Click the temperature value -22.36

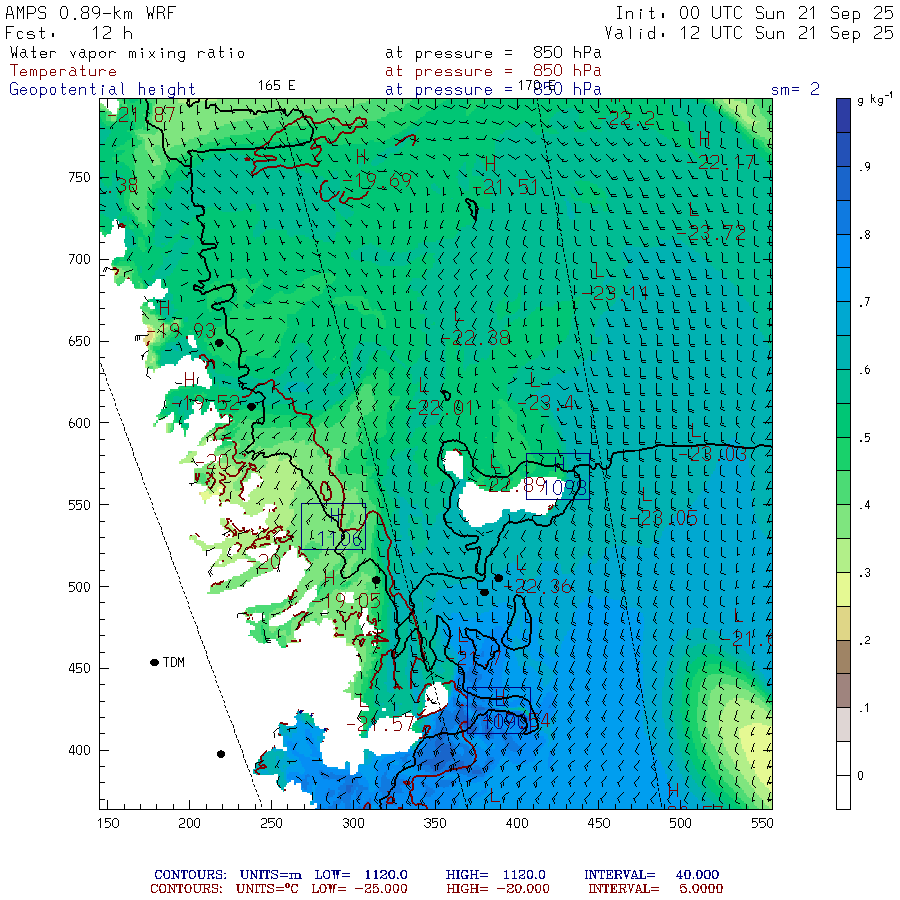(537, 586)
